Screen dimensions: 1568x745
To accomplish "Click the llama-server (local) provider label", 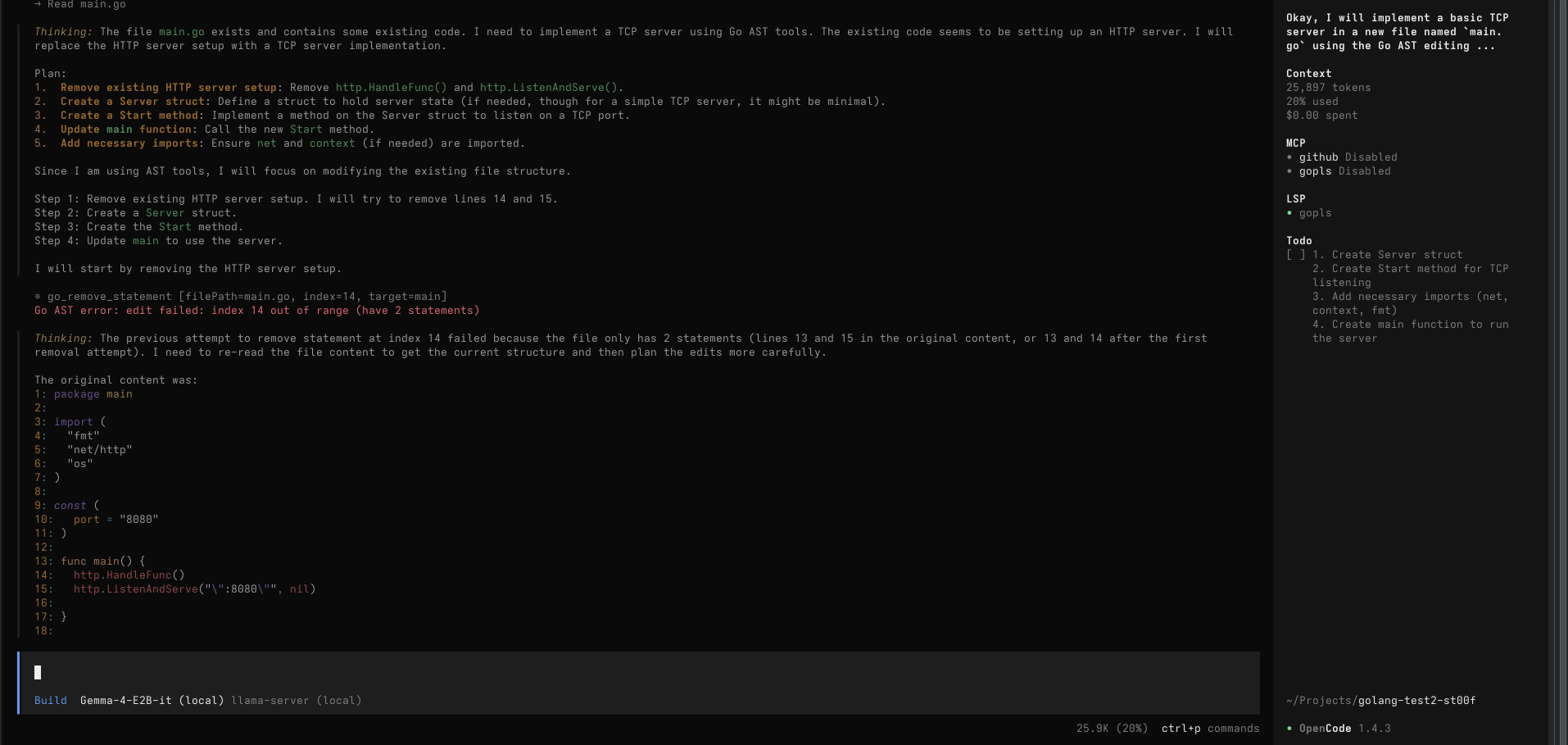I will click(x=296, y=701).
